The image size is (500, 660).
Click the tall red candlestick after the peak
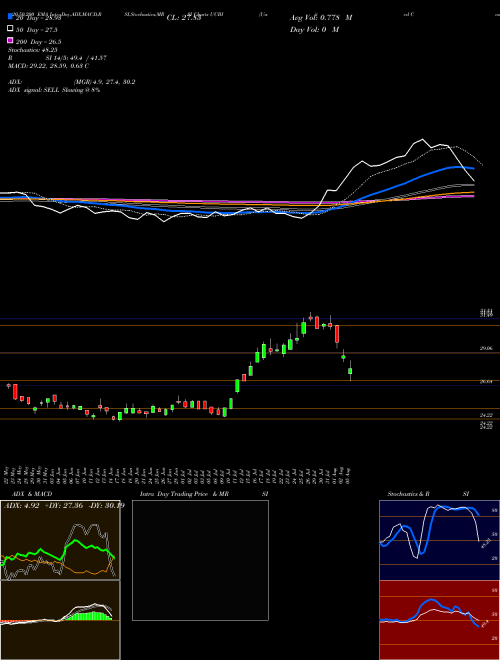point(337,333)
